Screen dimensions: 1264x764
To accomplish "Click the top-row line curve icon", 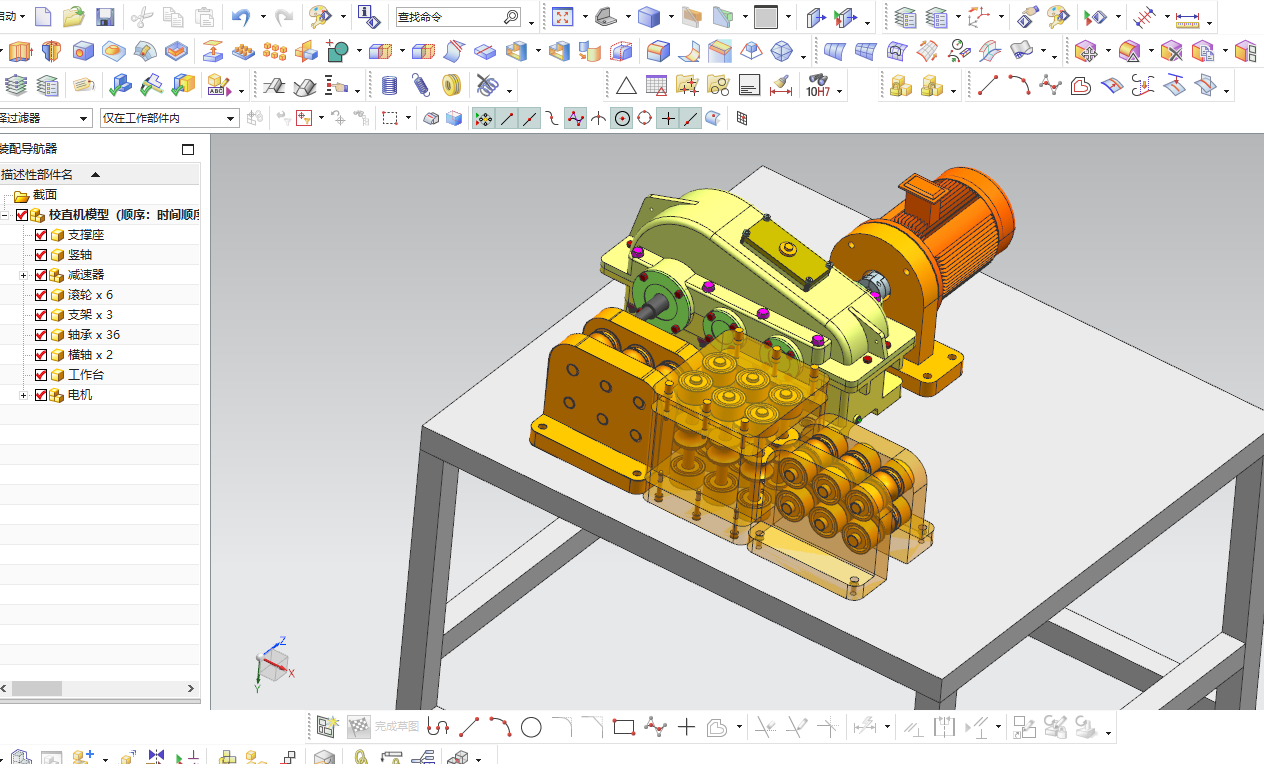I will [988, 85].
